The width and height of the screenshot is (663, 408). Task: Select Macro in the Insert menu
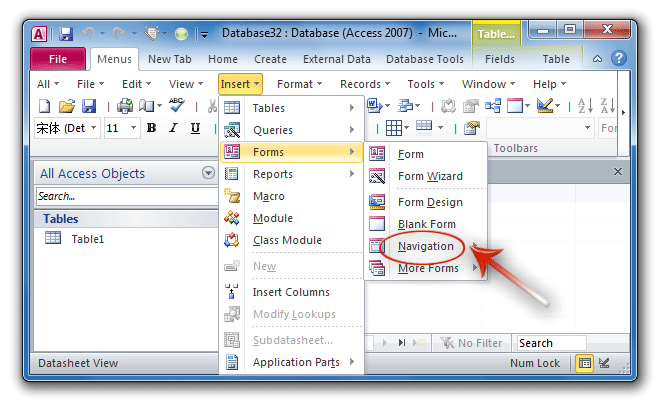point(291,196)
